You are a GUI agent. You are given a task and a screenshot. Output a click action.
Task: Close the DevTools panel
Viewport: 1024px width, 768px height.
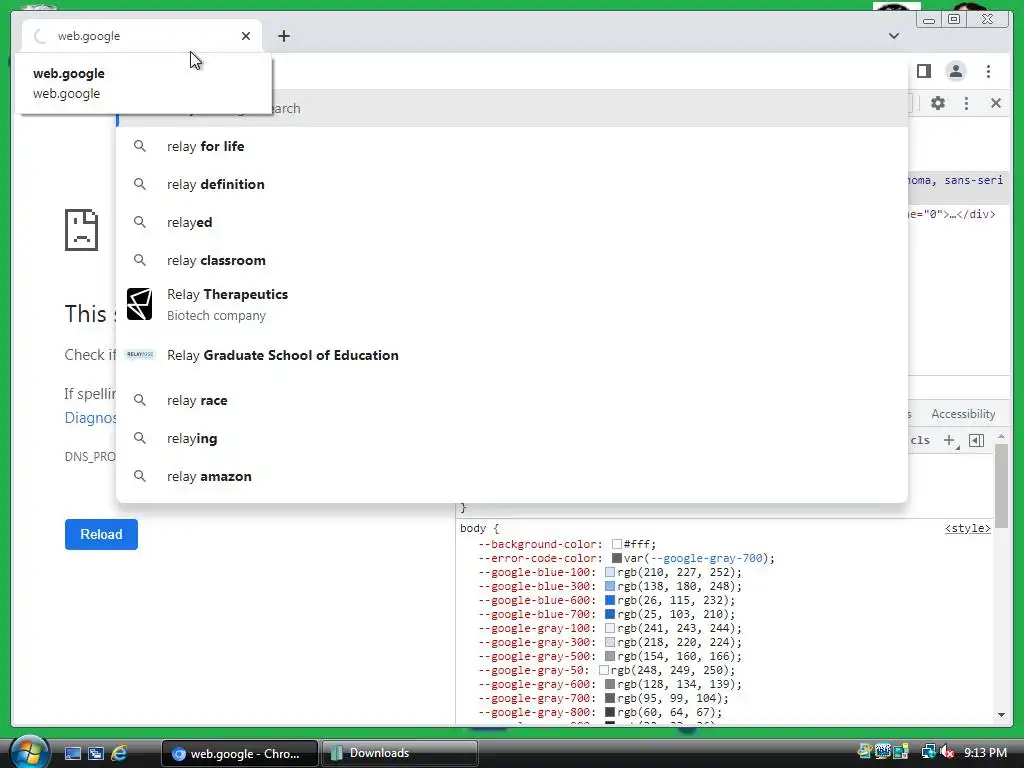[996, 103]
